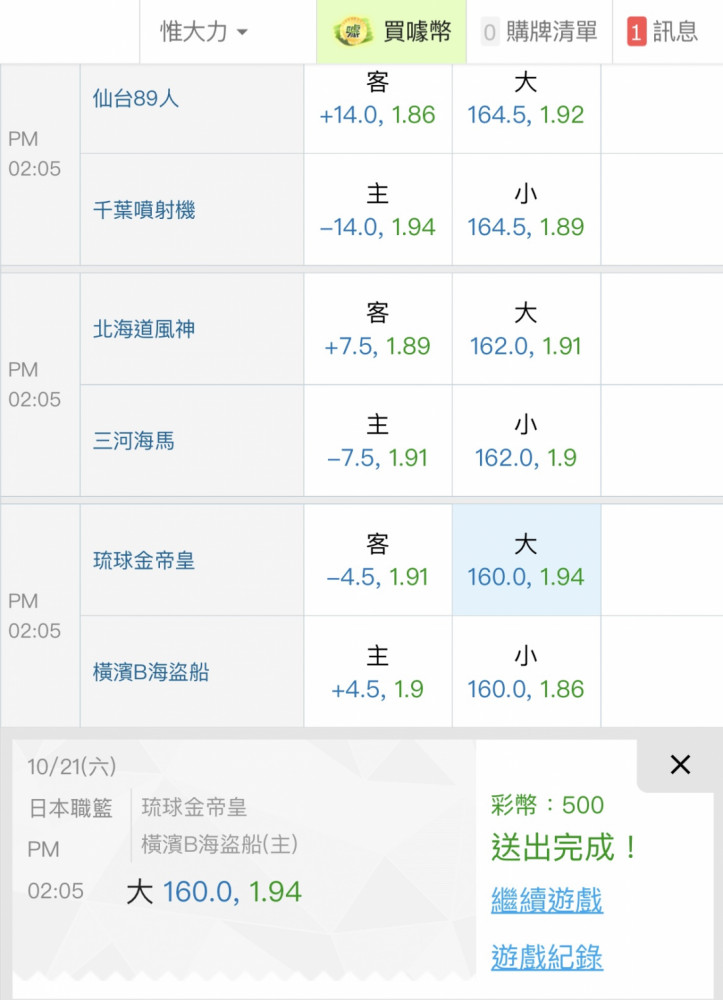
Task: Click the 琉球金帝皇 team name
Action: click(144, 561)
